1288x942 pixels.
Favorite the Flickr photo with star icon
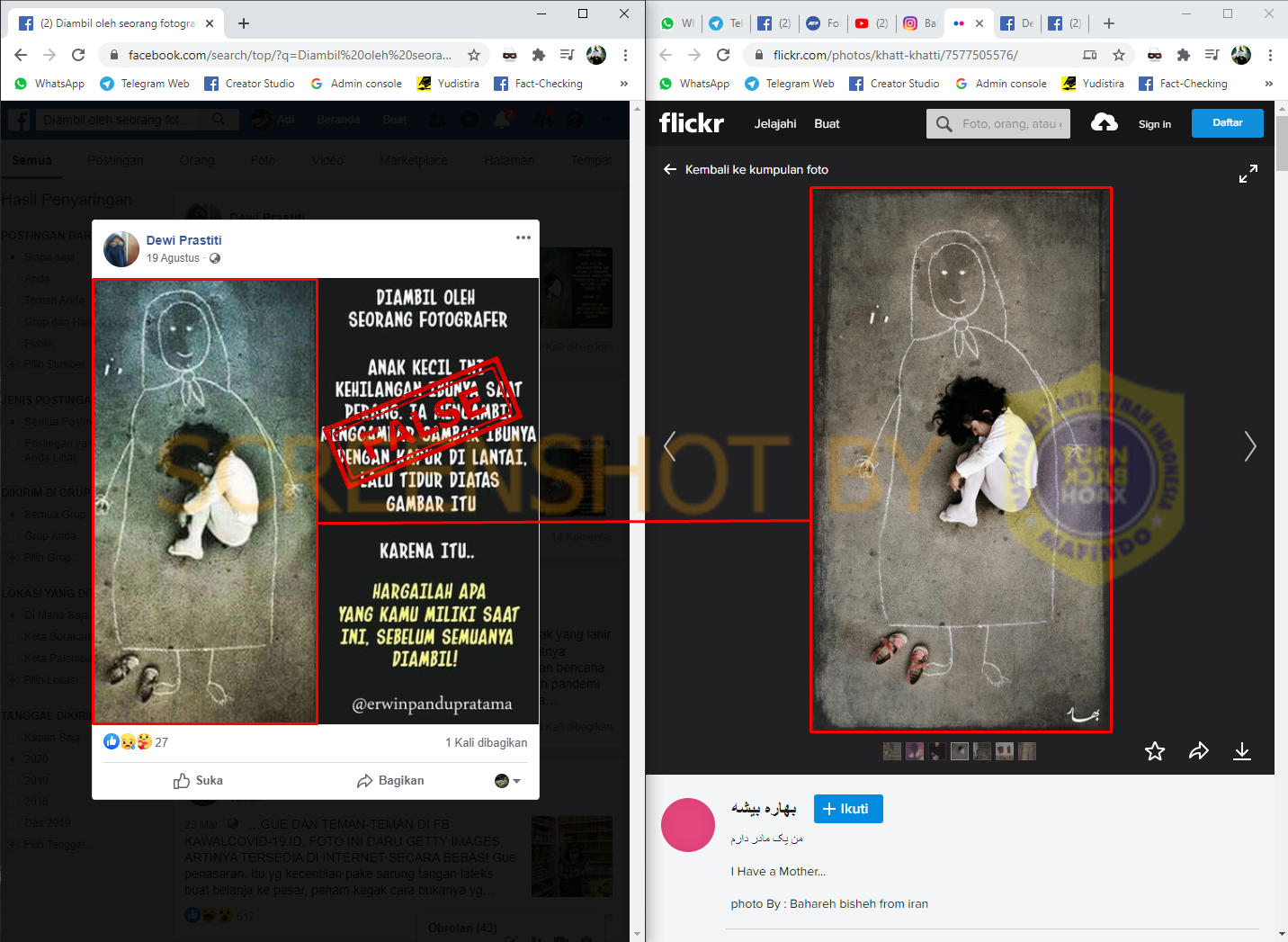pyautogui.click(x=1155, y=751)
